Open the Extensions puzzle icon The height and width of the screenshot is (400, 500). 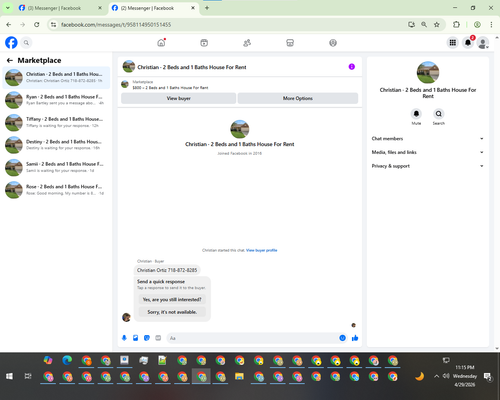(456, 25)
